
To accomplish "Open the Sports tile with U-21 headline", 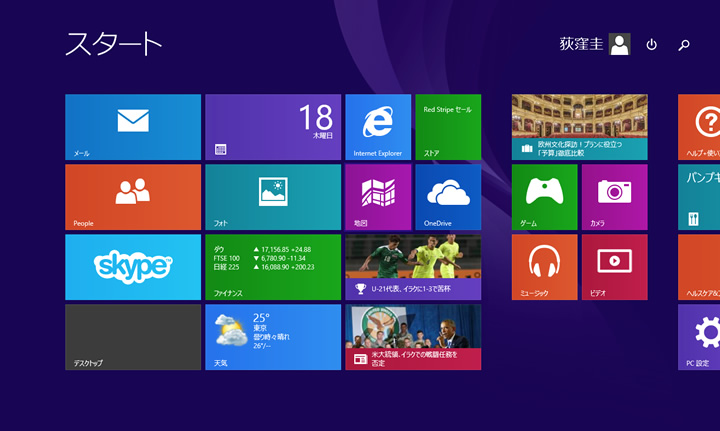I will click(x=413, y=267).
